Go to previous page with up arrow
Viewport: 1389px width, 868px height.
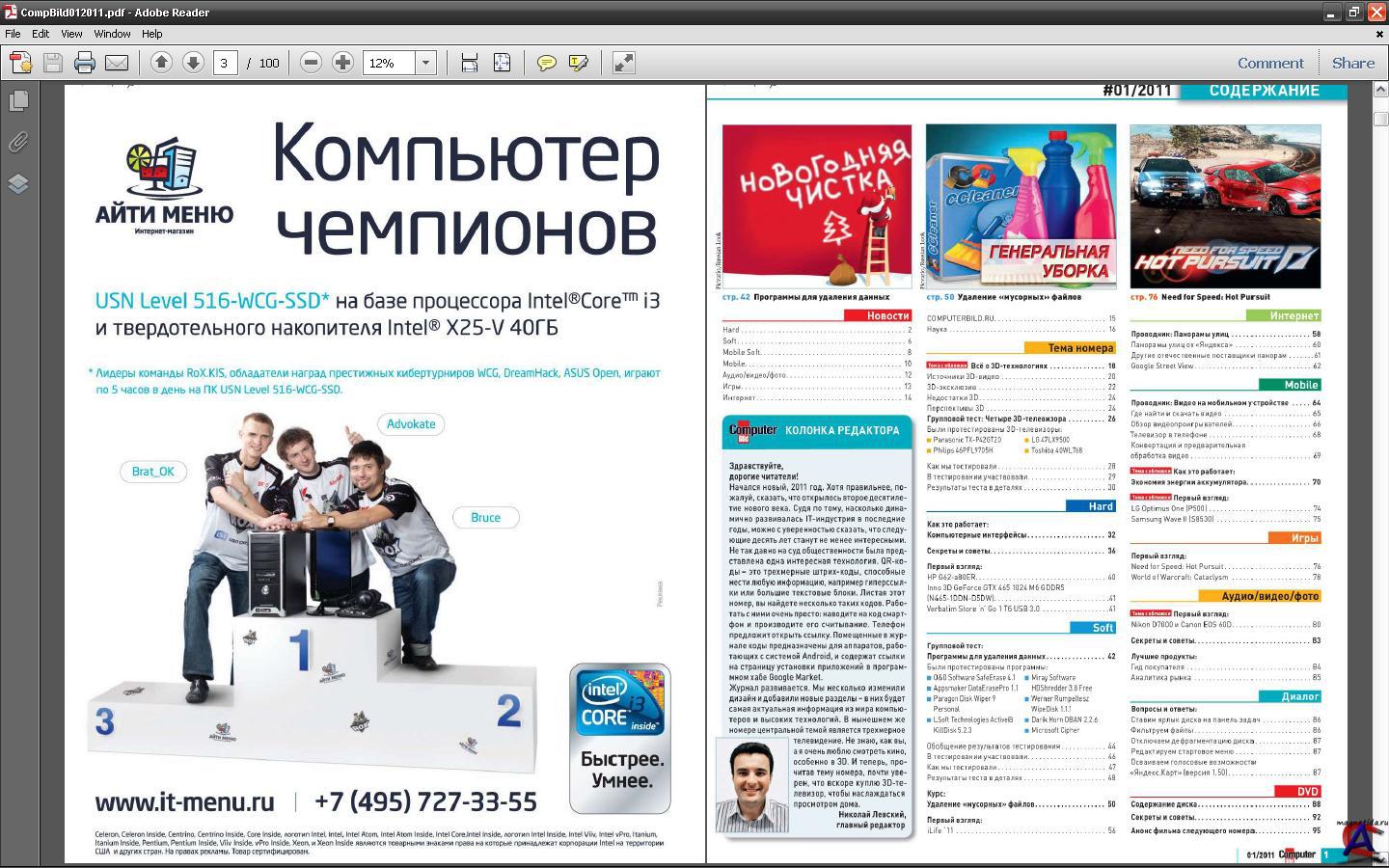tap(161, 63)
